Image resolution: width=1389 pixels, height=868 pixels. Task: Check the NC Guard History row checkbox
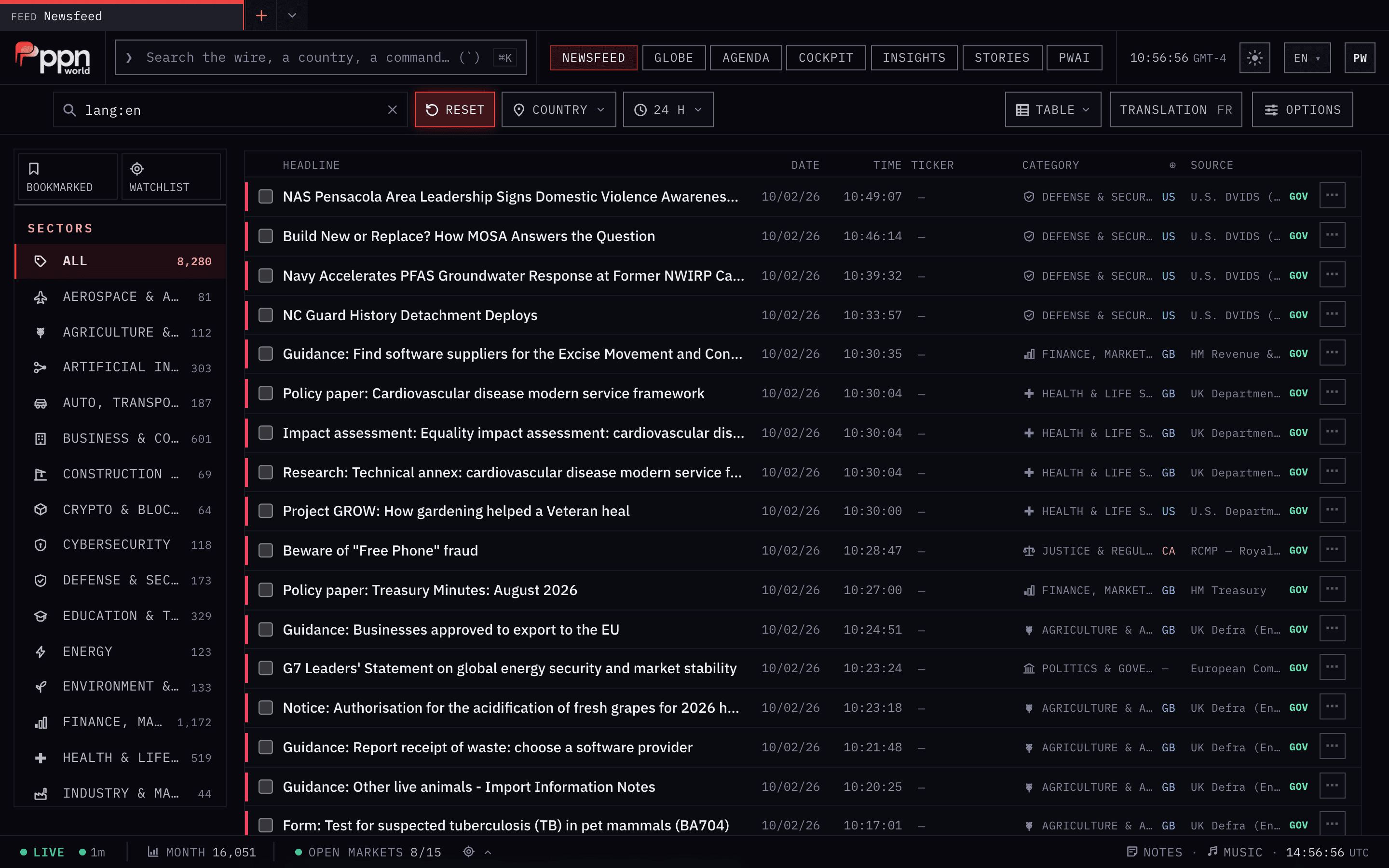[266, 315]
